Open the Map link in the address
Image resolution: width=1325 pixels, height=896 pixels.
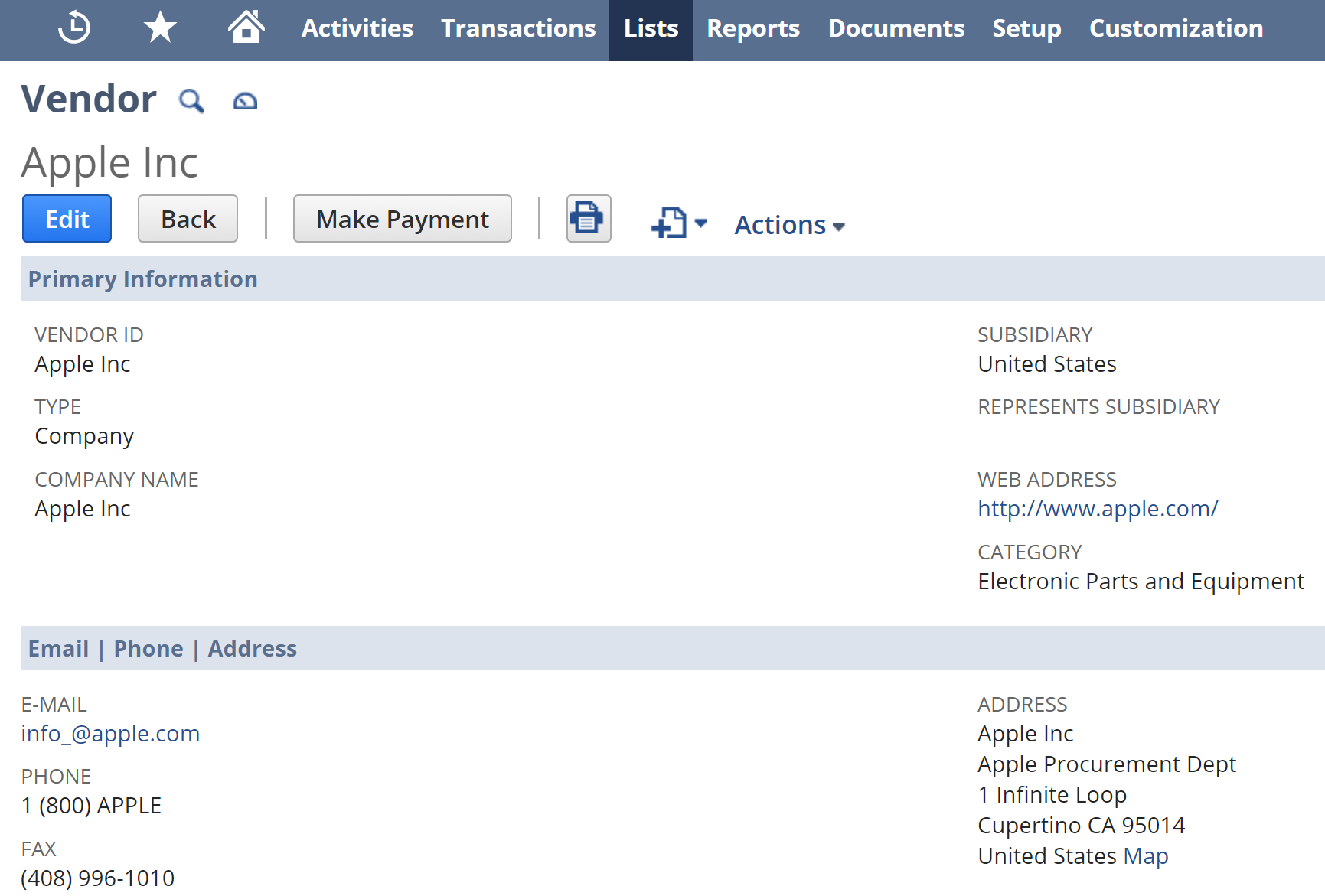[x=1146, y=855]
